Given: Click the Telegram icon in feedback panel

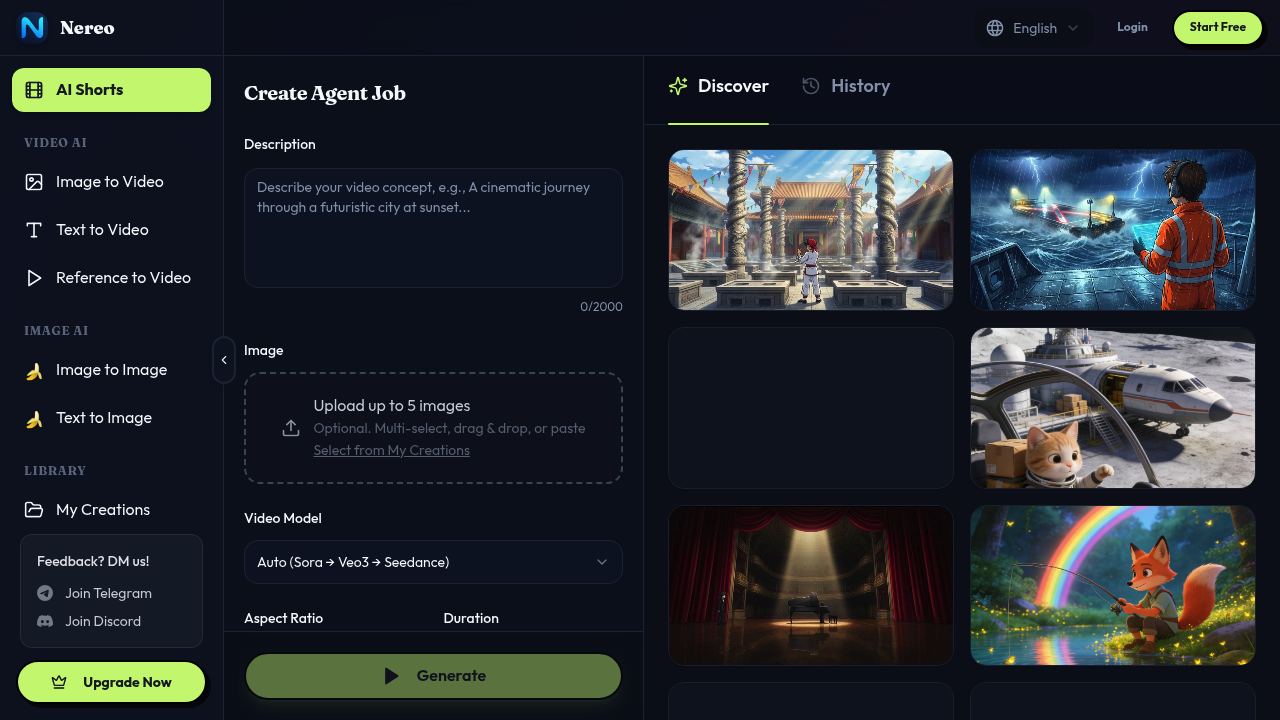Looking at the screenshot, I should [x=42, y=593].
